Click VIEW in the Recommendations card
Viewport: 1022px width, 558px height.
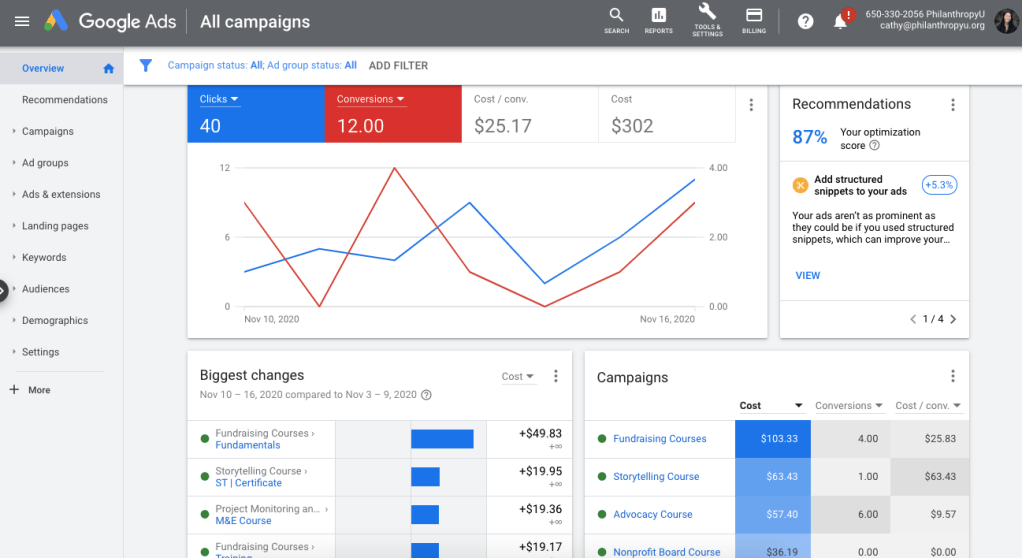(807, 275)
